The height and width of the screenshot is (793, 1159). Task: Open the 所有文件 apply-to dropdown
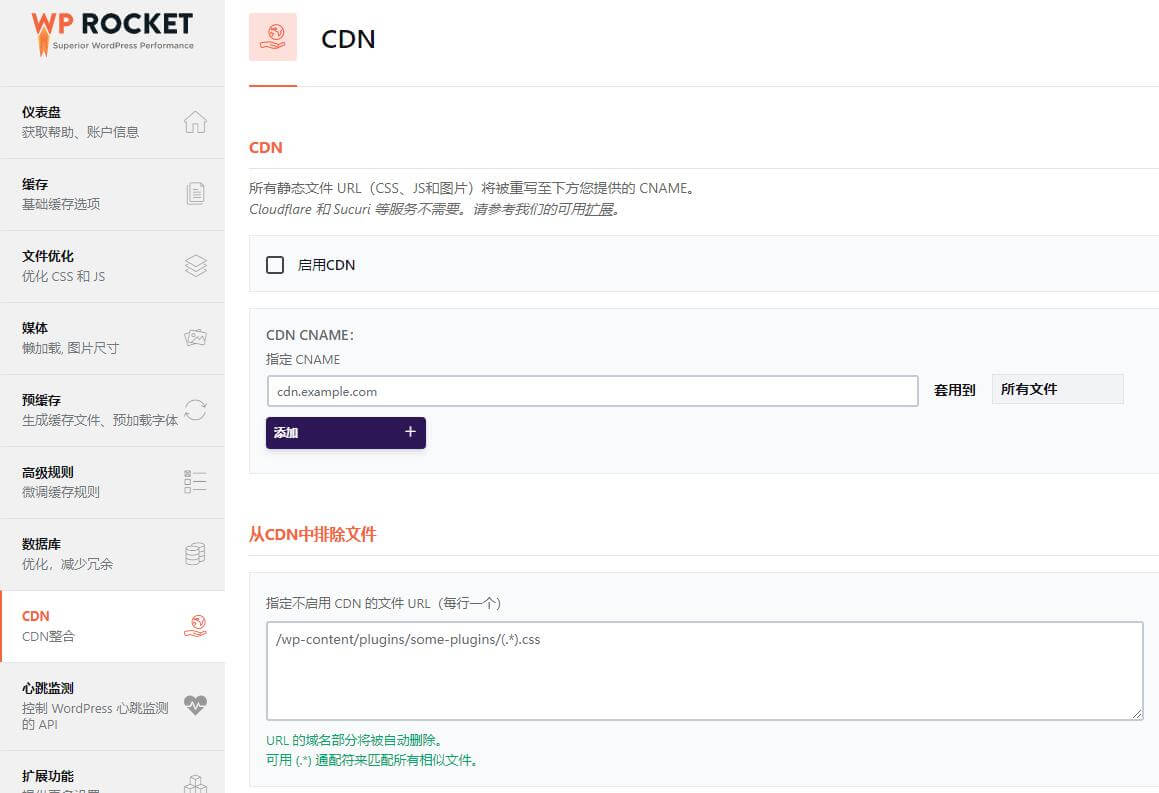[1057, 389]
